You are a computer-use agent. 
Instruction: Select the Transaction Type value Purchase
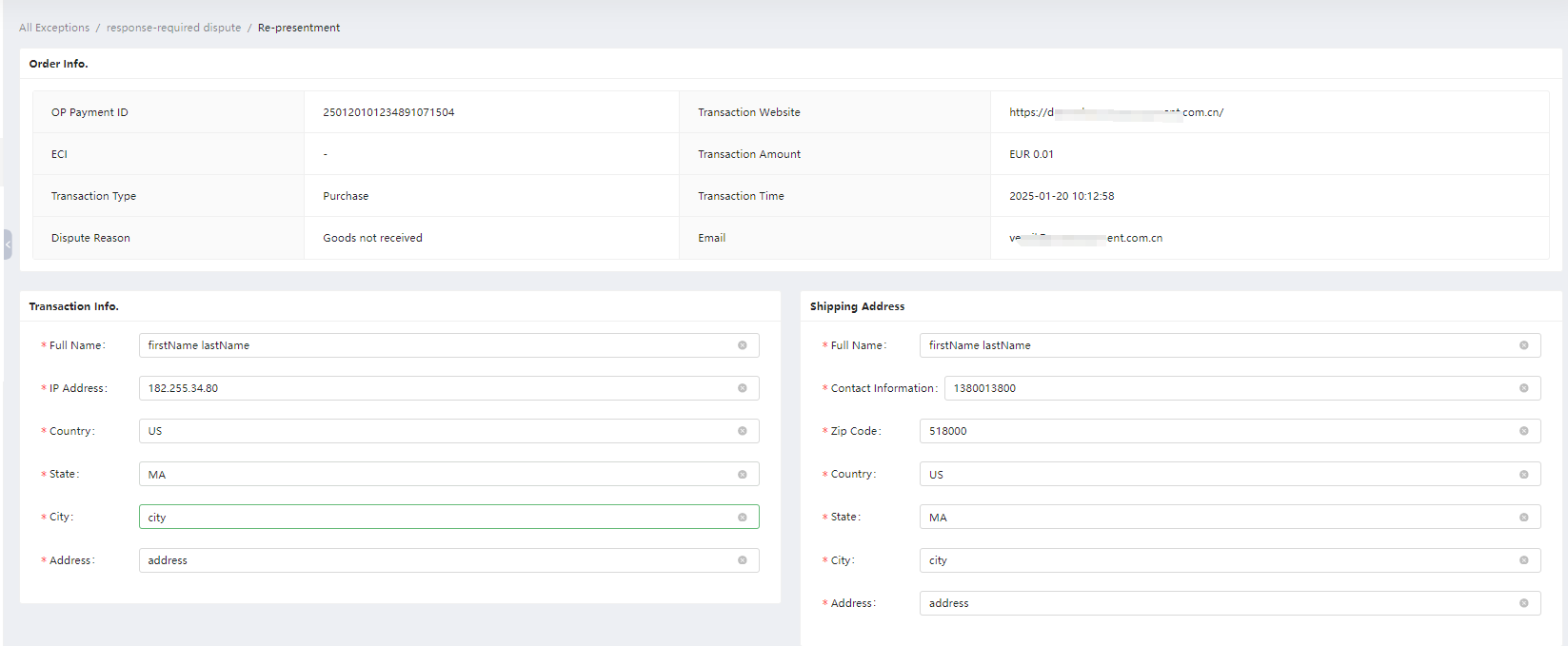pyautogui.click(x=346, y=196)
